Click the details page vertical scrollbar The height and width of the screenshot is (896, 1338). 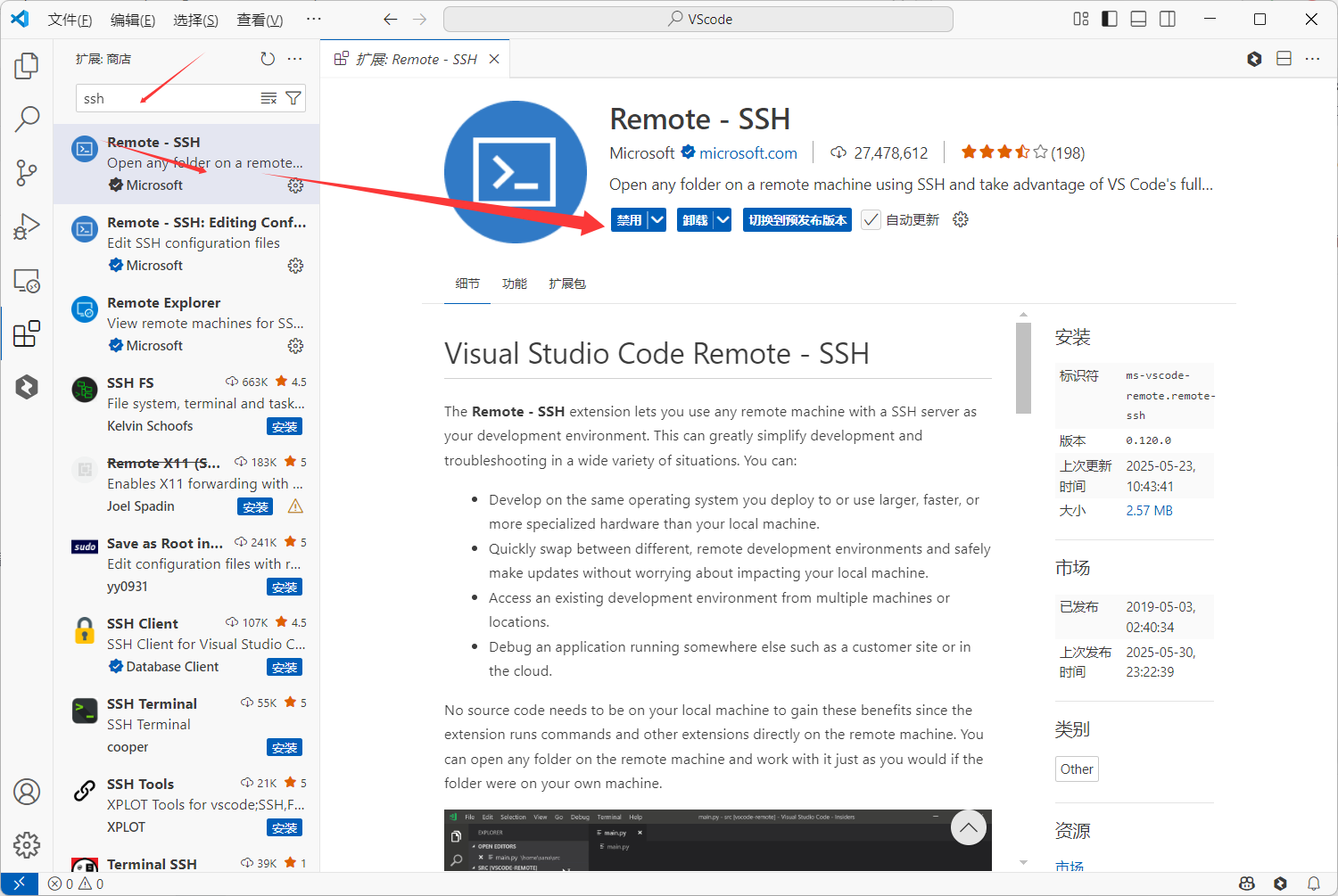[x=1023, y=368]
